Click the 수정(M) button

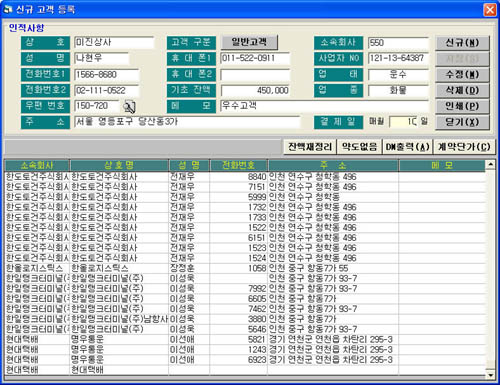[462, 74]
